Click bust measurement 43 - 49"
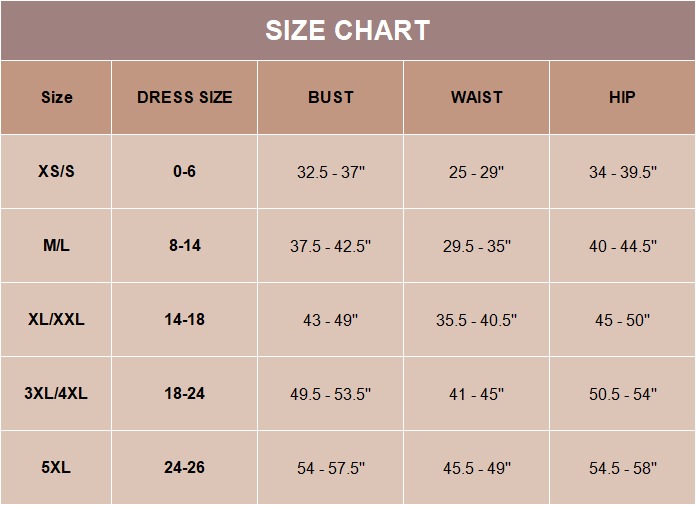Image resolution: width=696 pixels, height=505 pixels. 330,321
